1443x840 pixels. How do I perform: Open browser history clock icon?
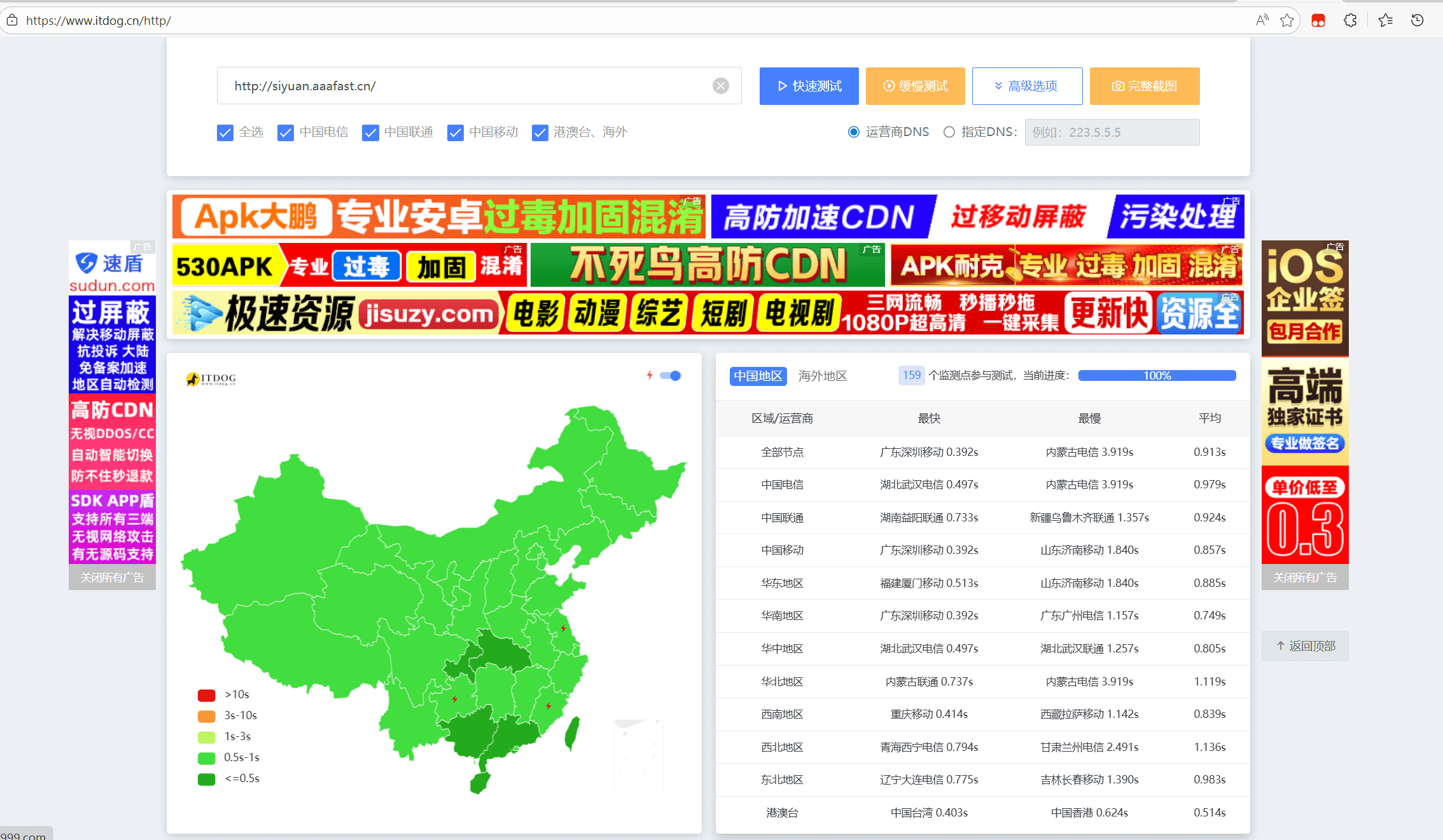[1417, 20]
